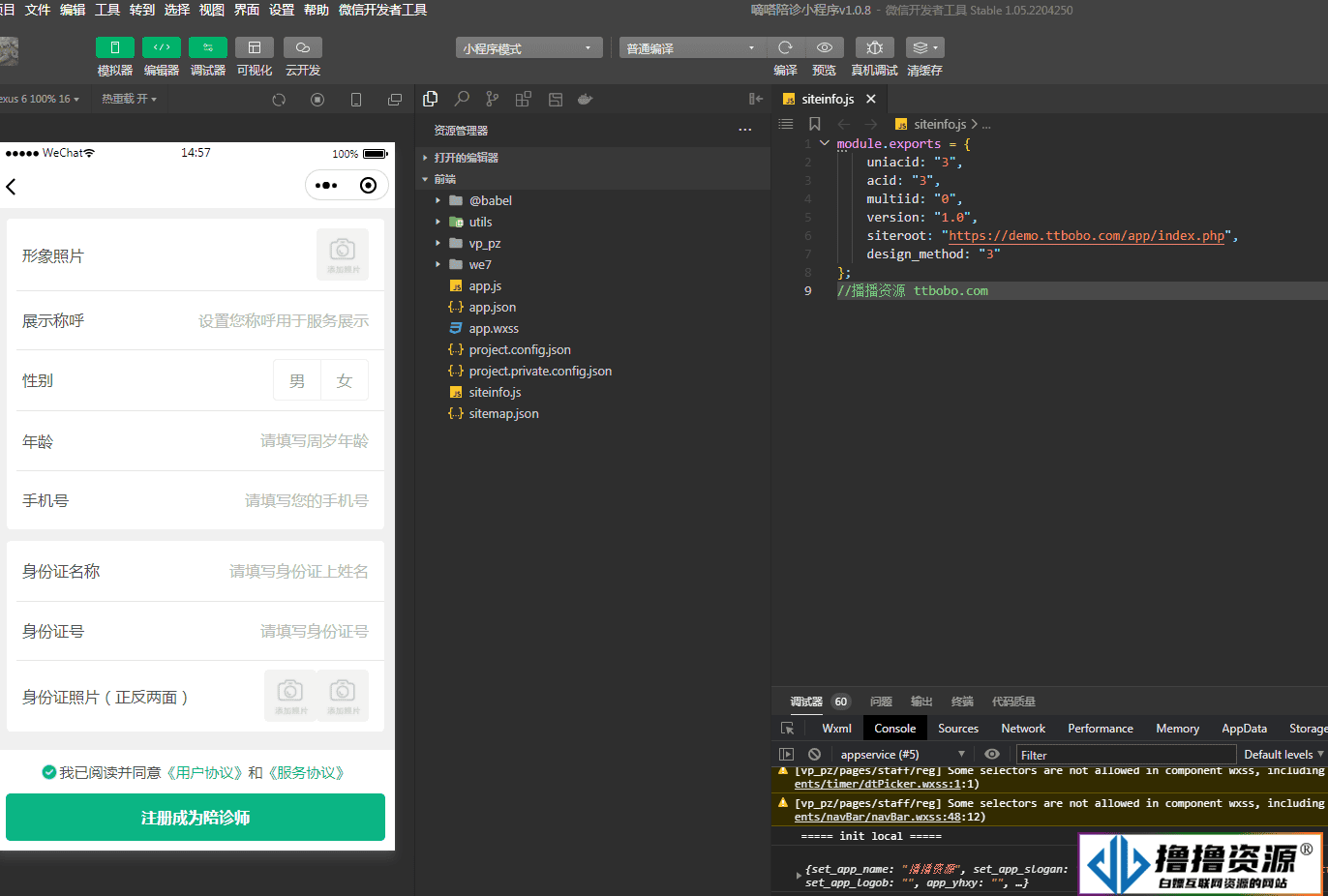Viewport: 1328px width, 896px height.
Task: Open app.wxss file
Action: [593, 328]
